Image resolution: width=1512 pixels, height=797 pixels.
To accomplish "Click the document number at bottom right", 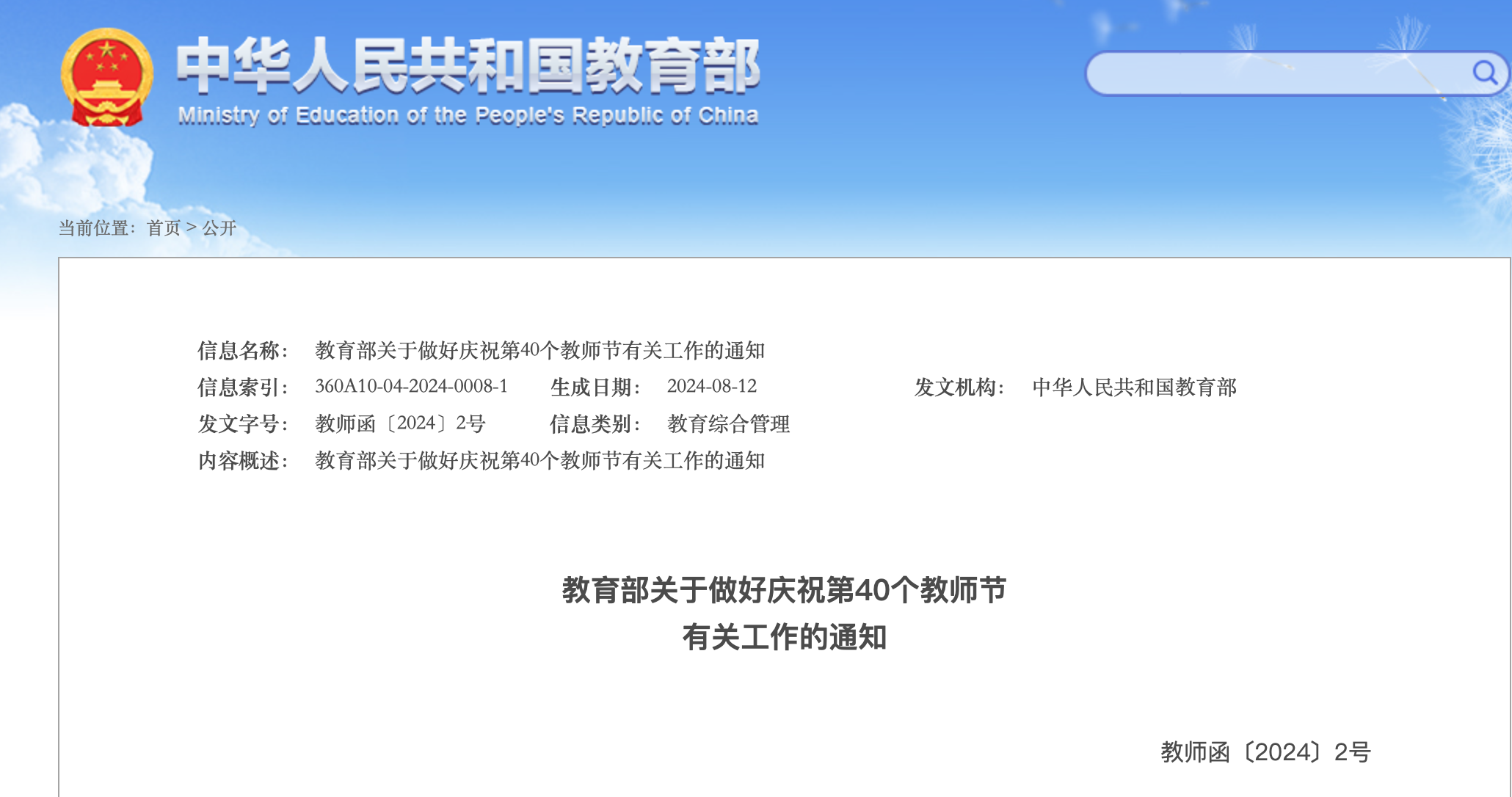I will pos(1265,752).
